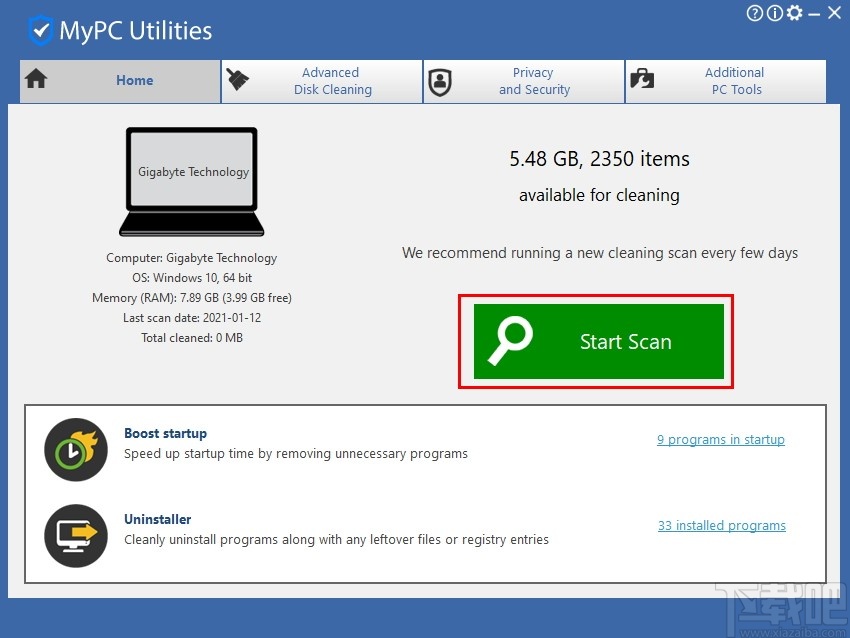Click the magnifying glass inside Start Scan
Screen dimensions: 850x638
[x=511, y=341]
